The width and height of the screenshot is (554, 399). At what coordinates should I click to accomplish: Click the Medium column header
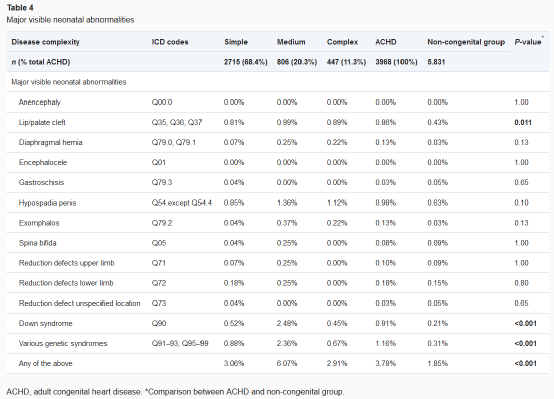(291, 42)
